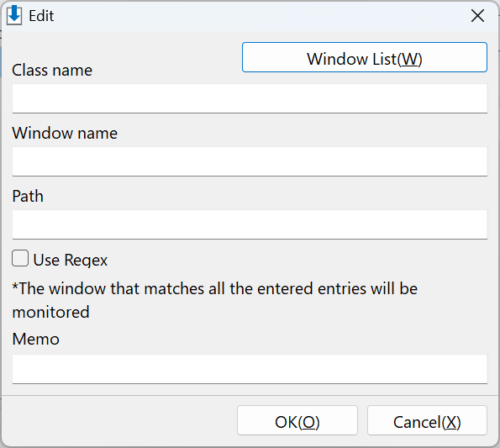
Task: Click inside the Memo text field
Action: [250, 369]
